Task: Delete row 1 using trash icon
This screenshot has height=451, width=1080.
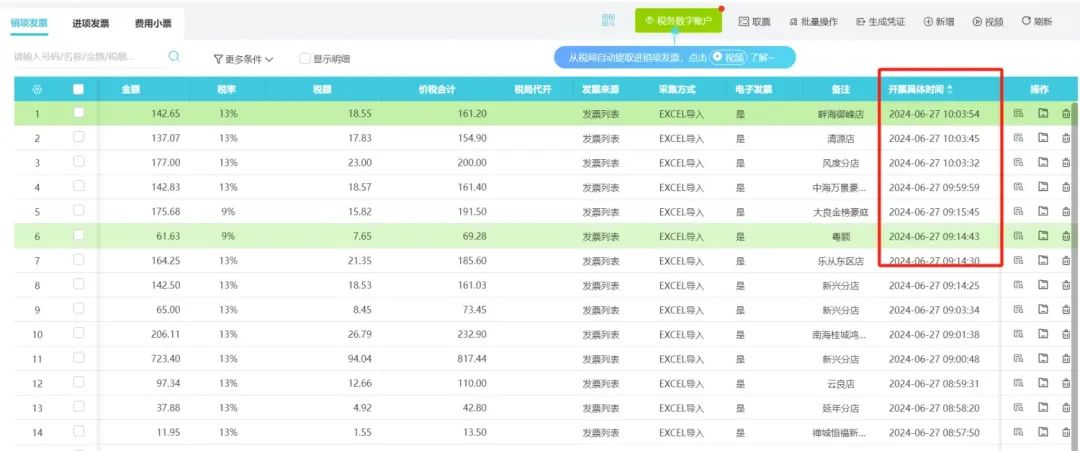Action: coord(1065,114)
